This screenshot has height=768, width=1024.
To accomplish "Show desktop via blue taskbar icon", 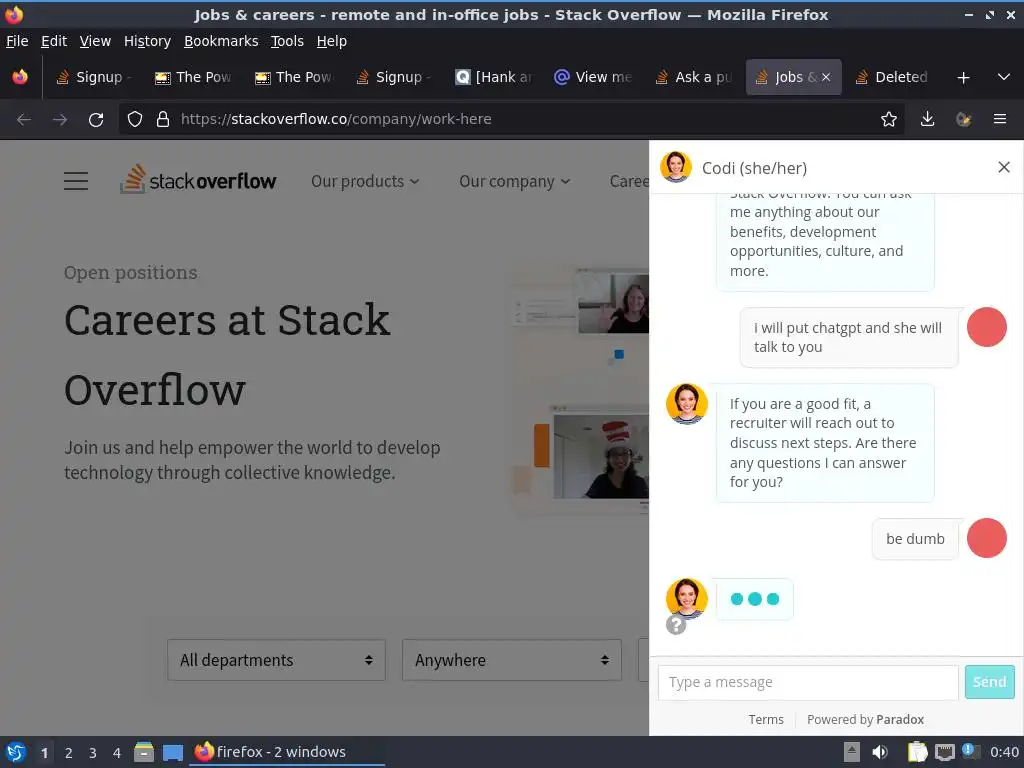I will click(x=172, y=752).
